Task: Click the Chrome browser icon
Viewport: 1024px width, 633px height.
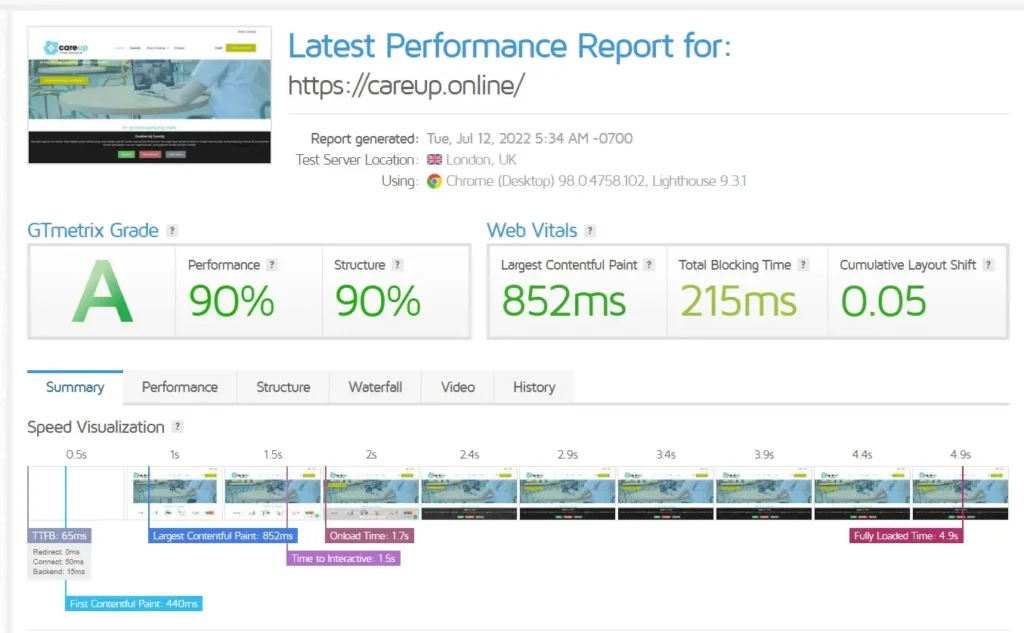Action: point(434,181)
